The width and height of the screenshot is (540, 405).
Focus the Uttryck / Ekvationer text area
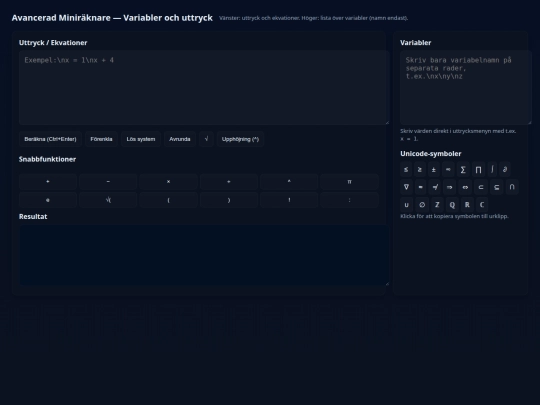pos(204,87)
